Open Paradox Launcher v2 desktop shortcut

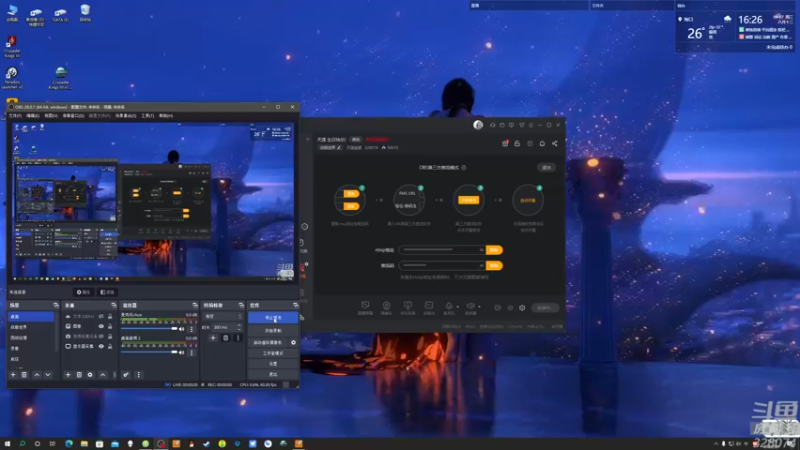(x=12, y=78)
